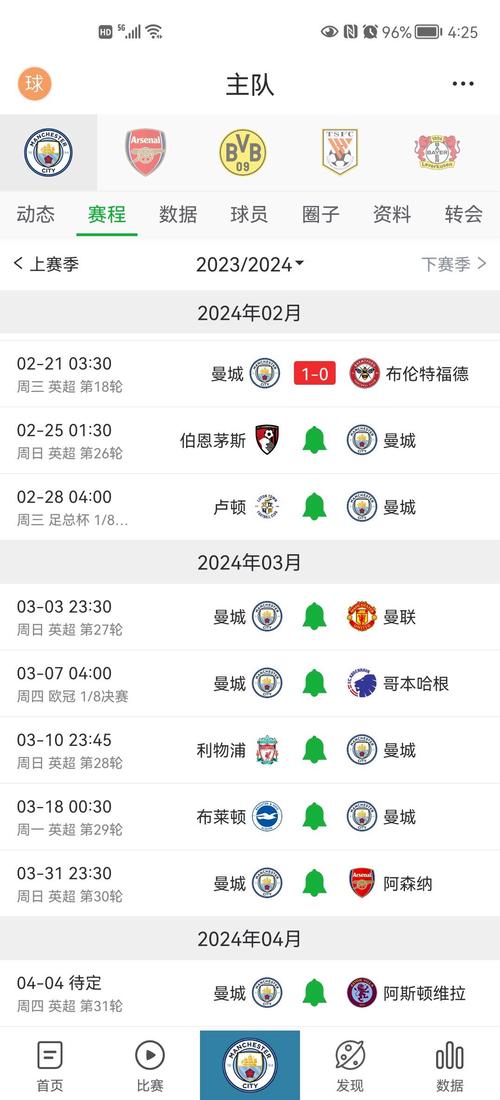Viewport: 500px width, 1100px height.
Task: Select the Borussia Dortmund BVB logo
Action: [243, 152]
